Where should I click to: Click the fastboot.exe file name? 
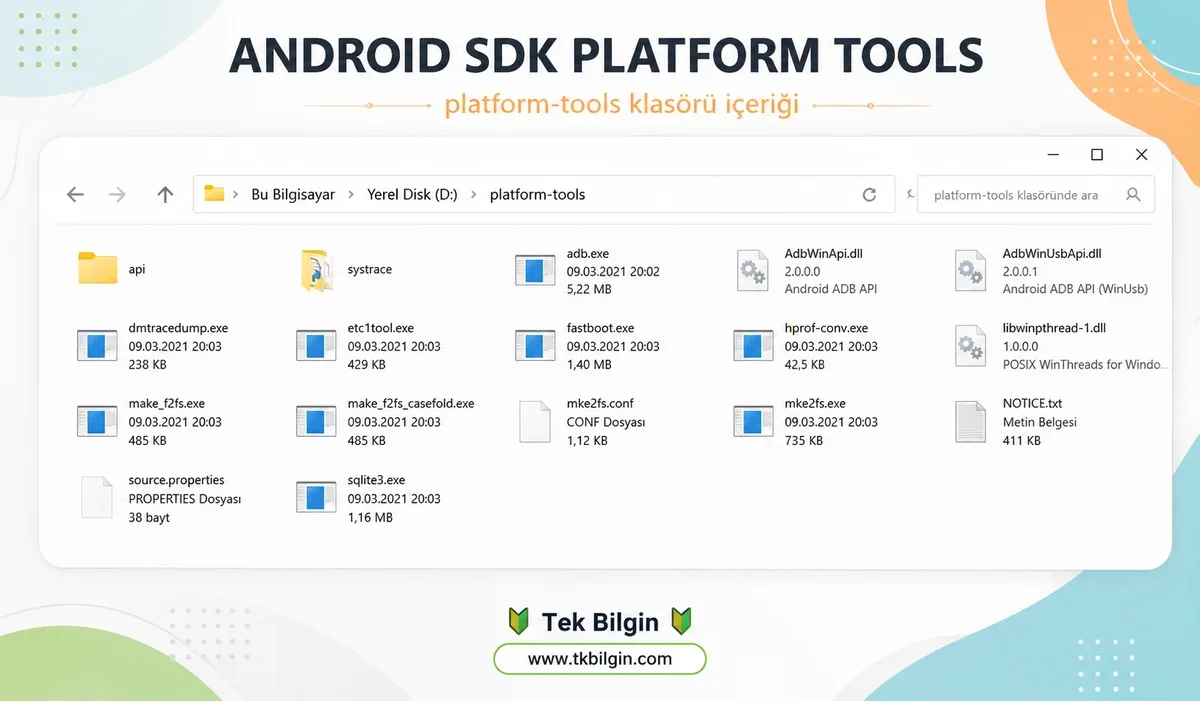(x=600, y=328)
